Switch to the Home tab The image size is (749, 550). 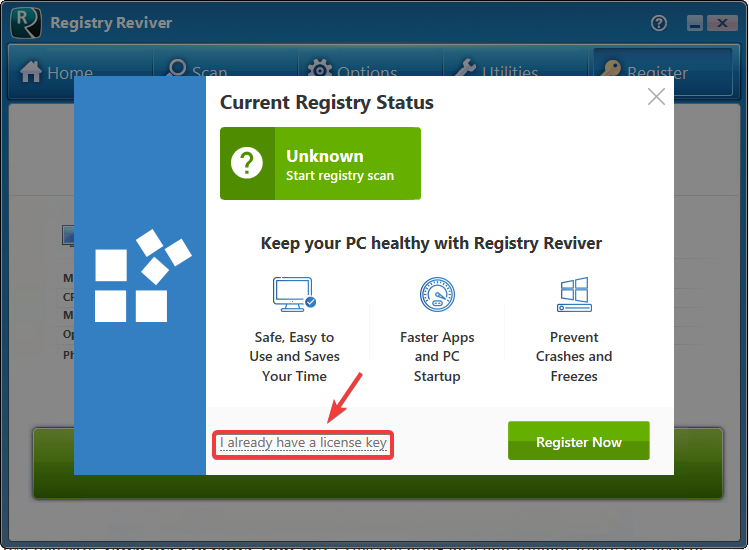(x=56, y=72)
